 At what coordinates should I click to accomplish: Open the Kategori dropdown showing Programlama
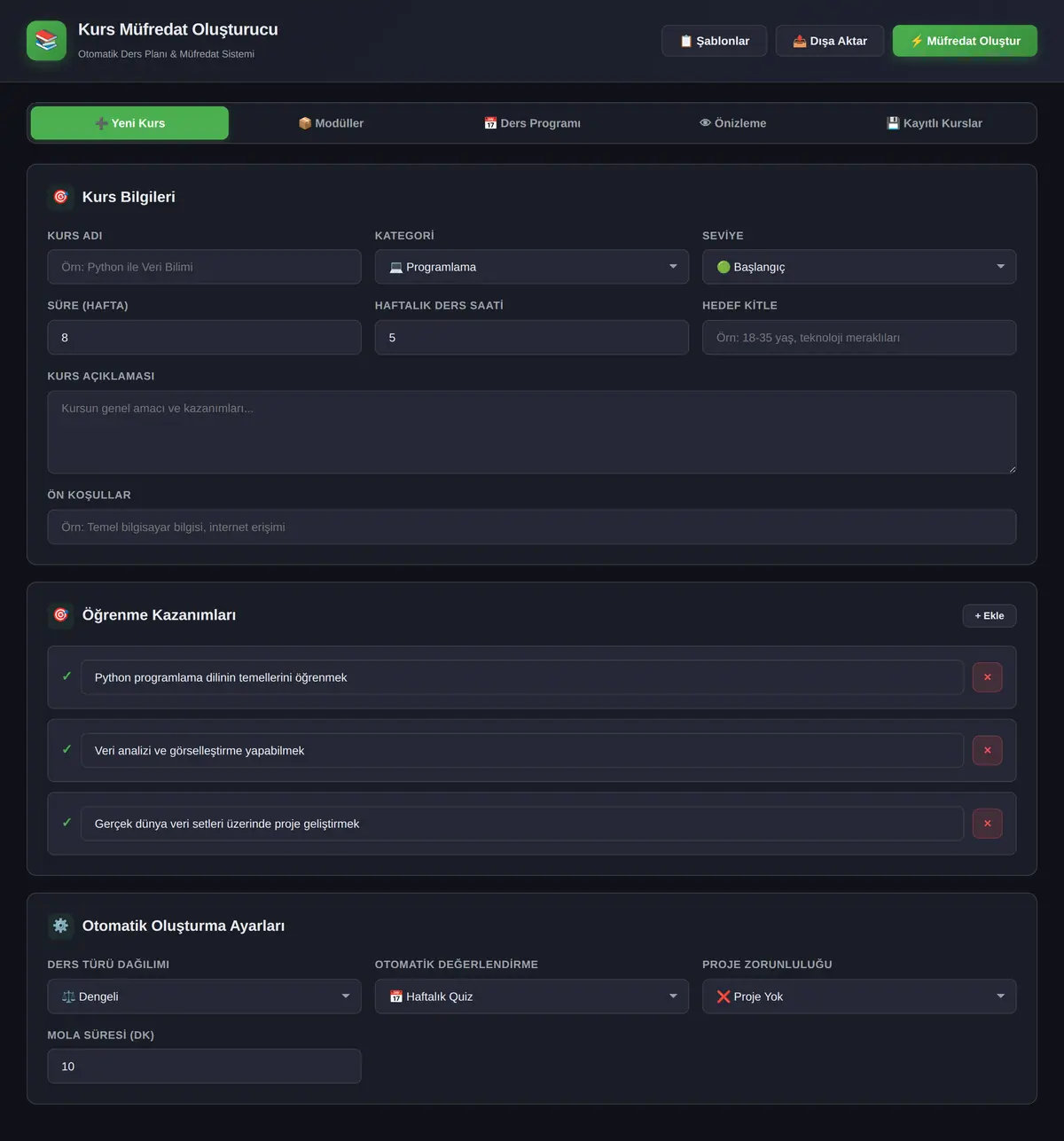(x=532, y=267)
